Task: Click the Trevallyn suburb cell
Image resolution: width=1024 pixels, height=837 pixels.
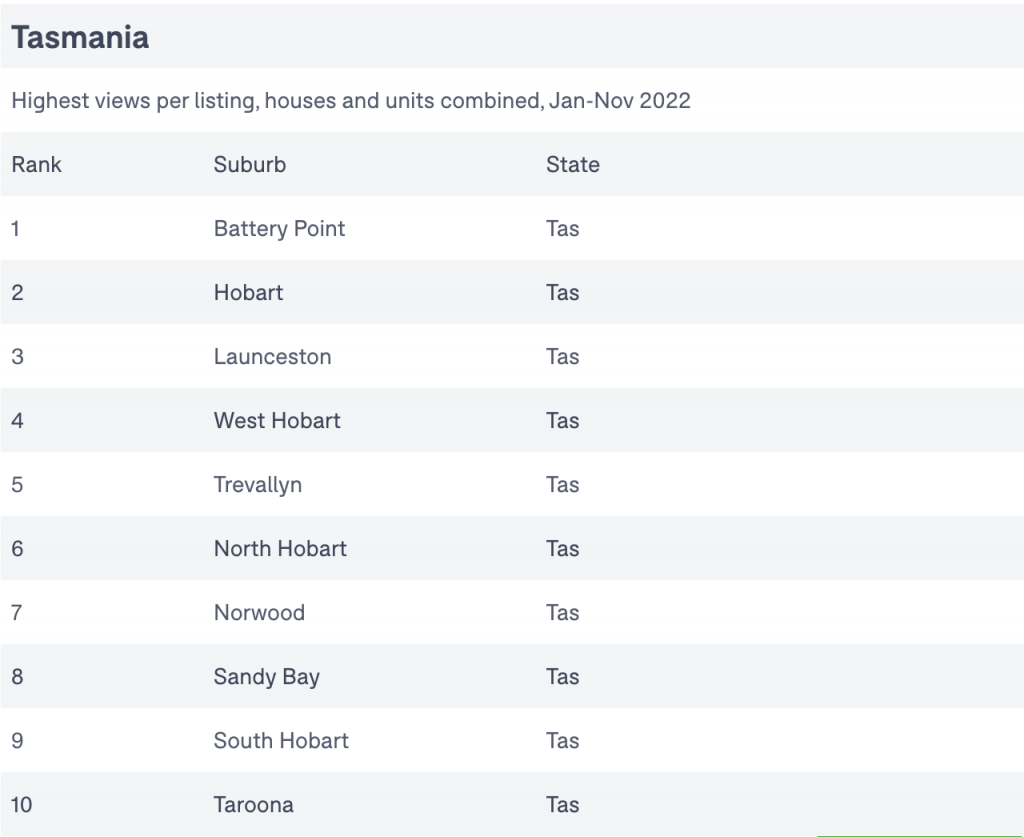Action: point(257,484)
